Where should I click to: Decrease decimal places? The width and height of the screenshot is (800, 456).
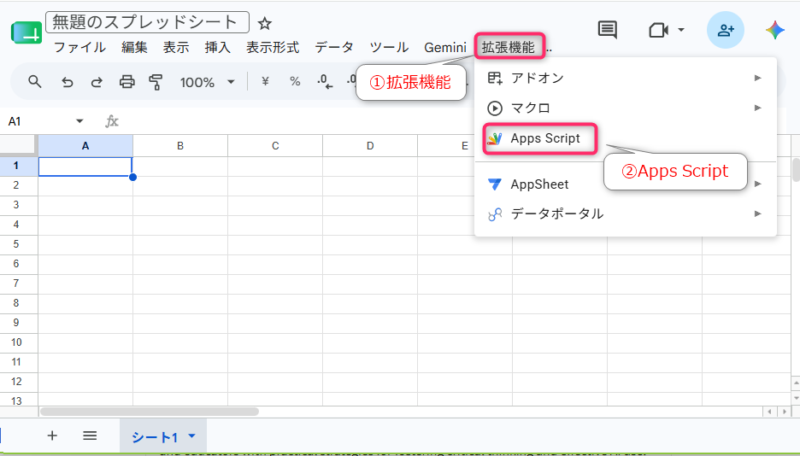[324, 82]
